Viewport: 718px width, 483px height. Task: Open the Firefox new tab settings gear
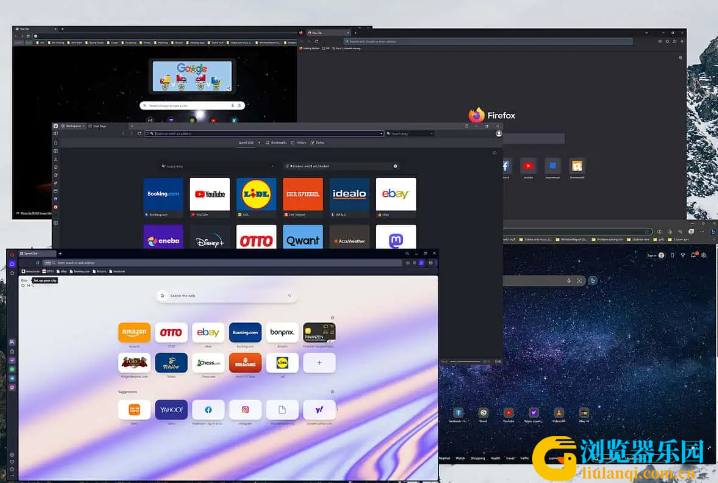[680, 58]
